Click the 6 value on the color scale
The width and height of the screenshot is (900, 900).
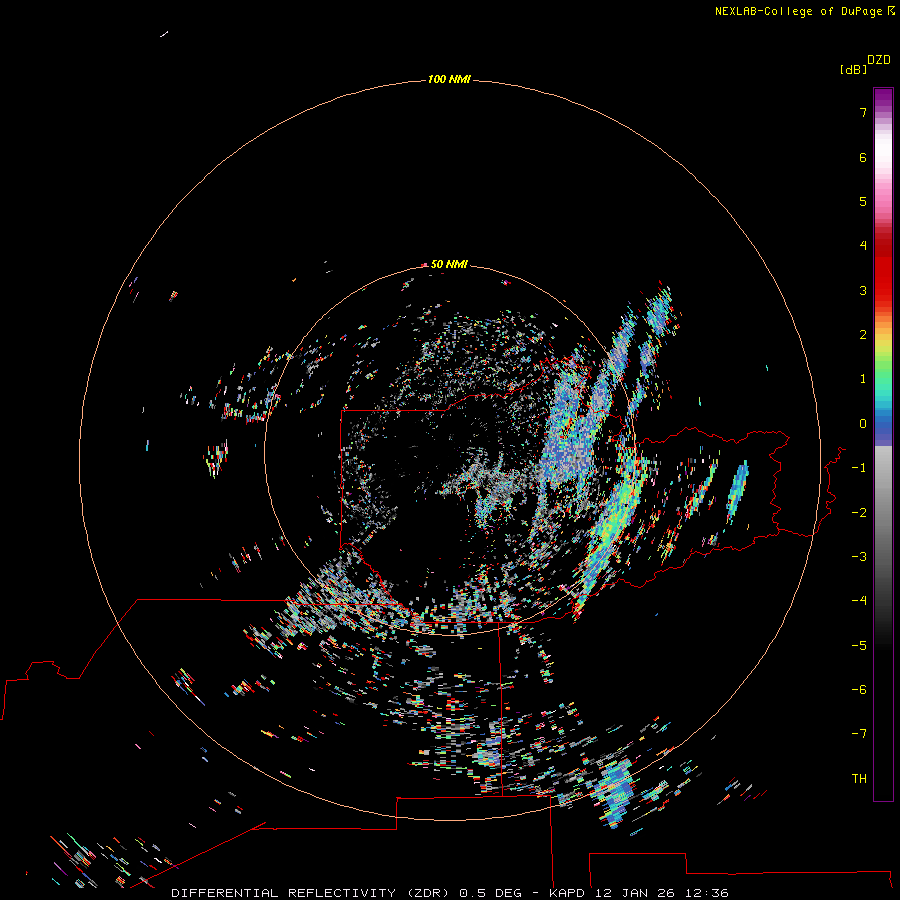(x=863, y=157)
